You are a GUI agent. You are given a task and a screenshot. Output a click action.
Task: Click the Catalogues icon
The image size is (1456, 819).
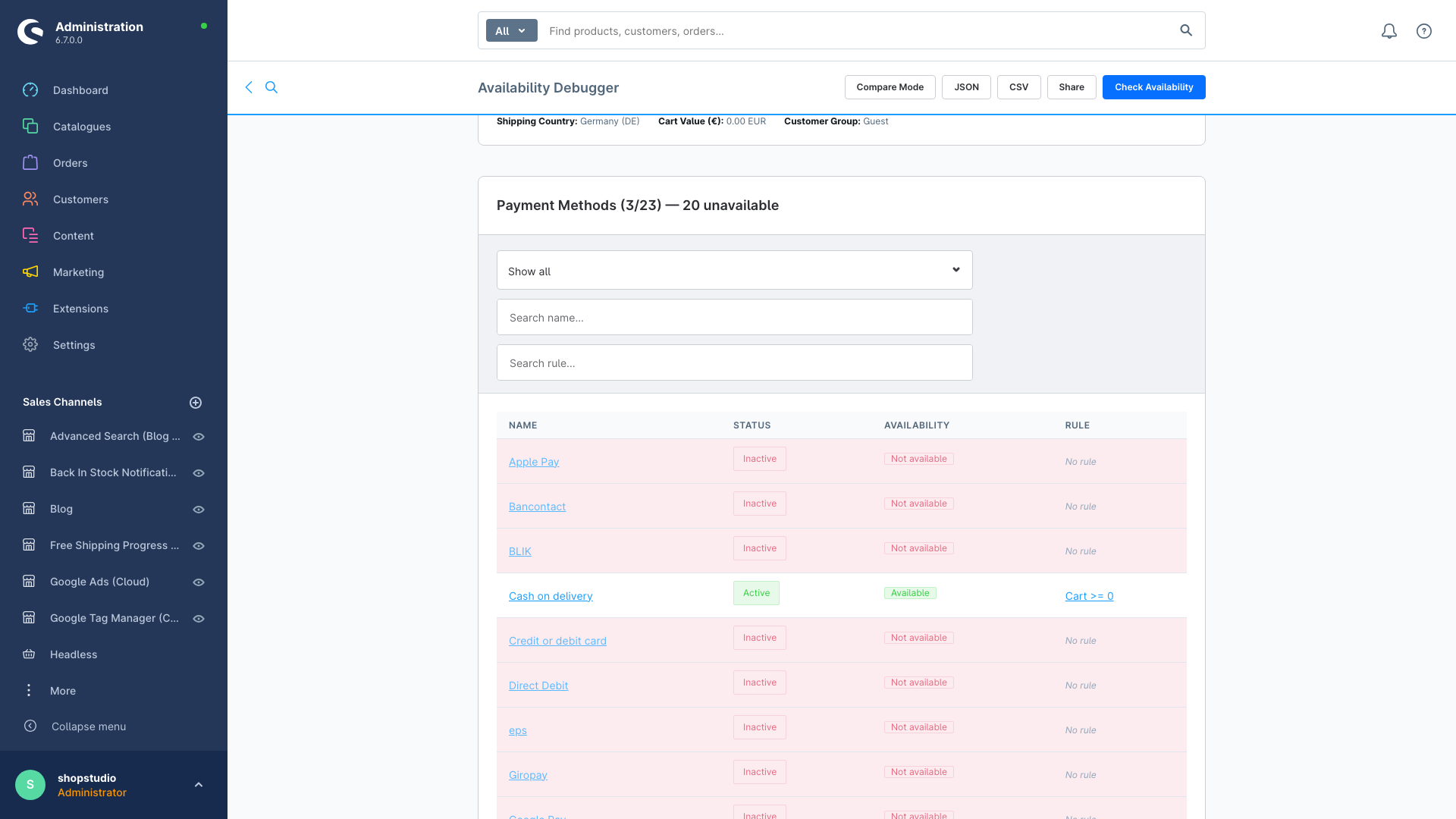(30, 127)
